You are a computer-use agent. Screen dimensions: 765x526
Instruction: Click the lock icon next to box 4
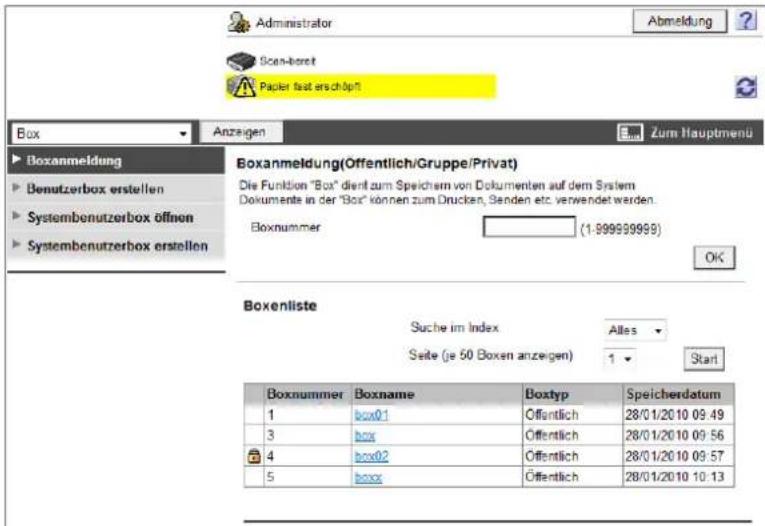[254, 456]
